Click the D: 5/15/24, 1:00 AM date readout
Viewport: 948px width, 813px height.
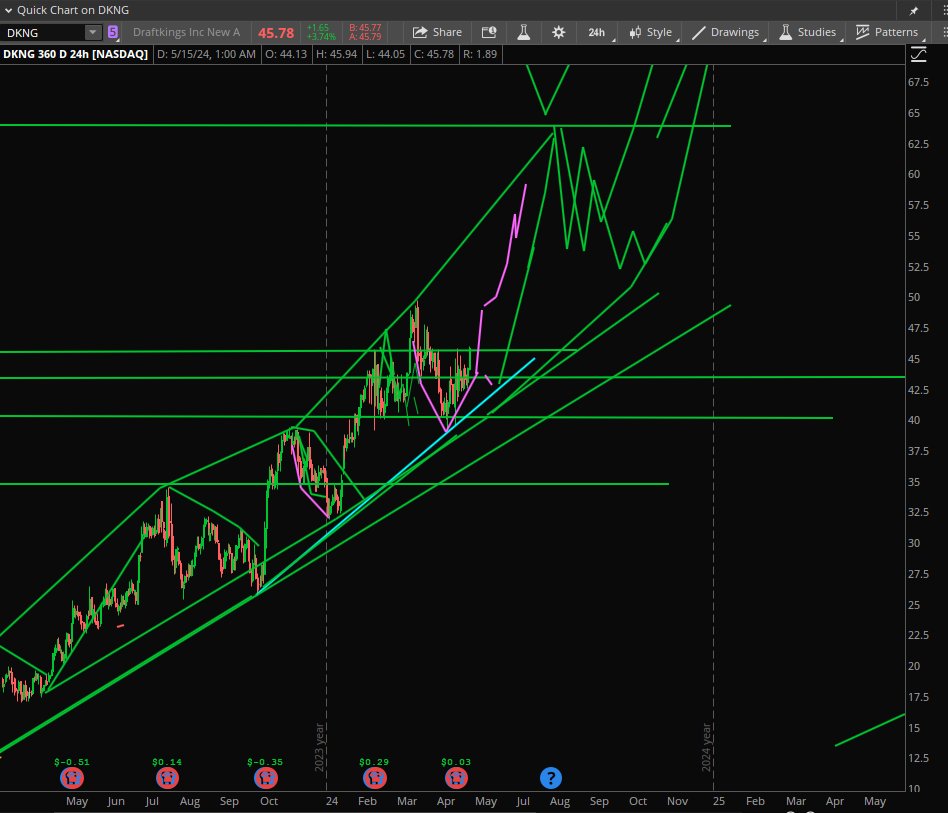pos(206,54)
